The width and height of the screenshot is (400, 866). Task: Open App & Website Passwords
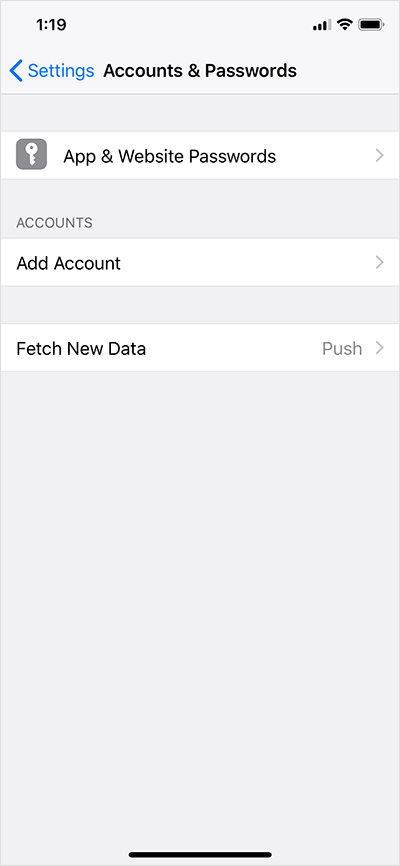[200, 156]
